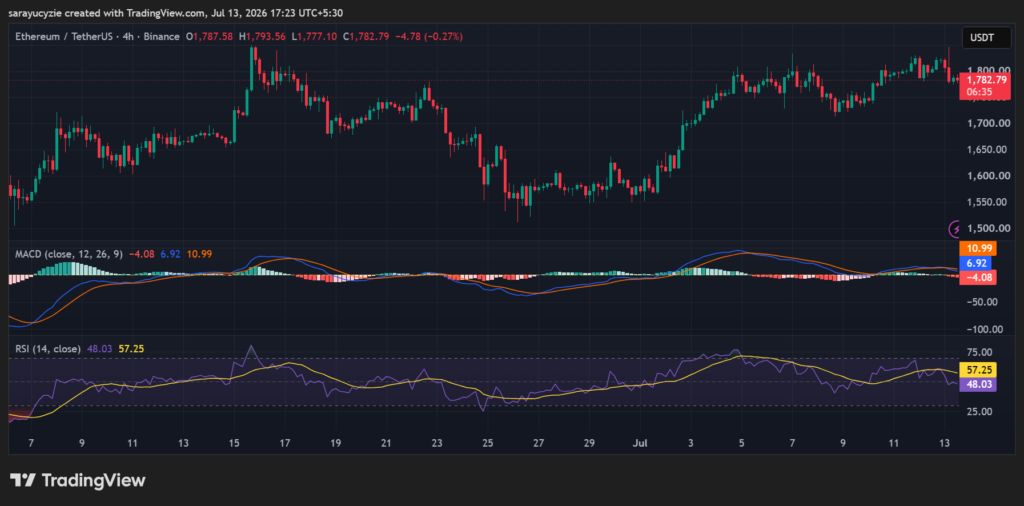Viewport: 1024px width, 506px height.
Task: Click the 4h interval in the chart legend
Action: (127, 37)
